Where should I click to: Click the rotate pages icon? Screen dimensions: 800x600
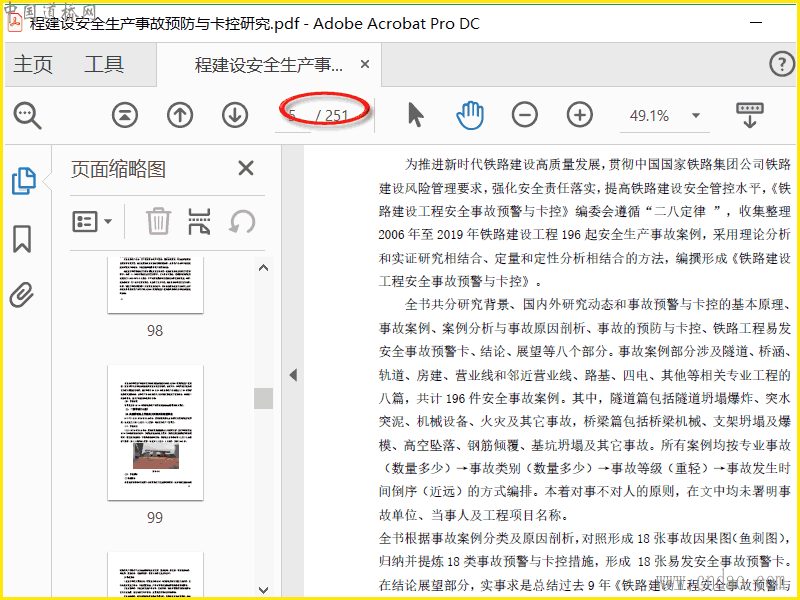242,222
